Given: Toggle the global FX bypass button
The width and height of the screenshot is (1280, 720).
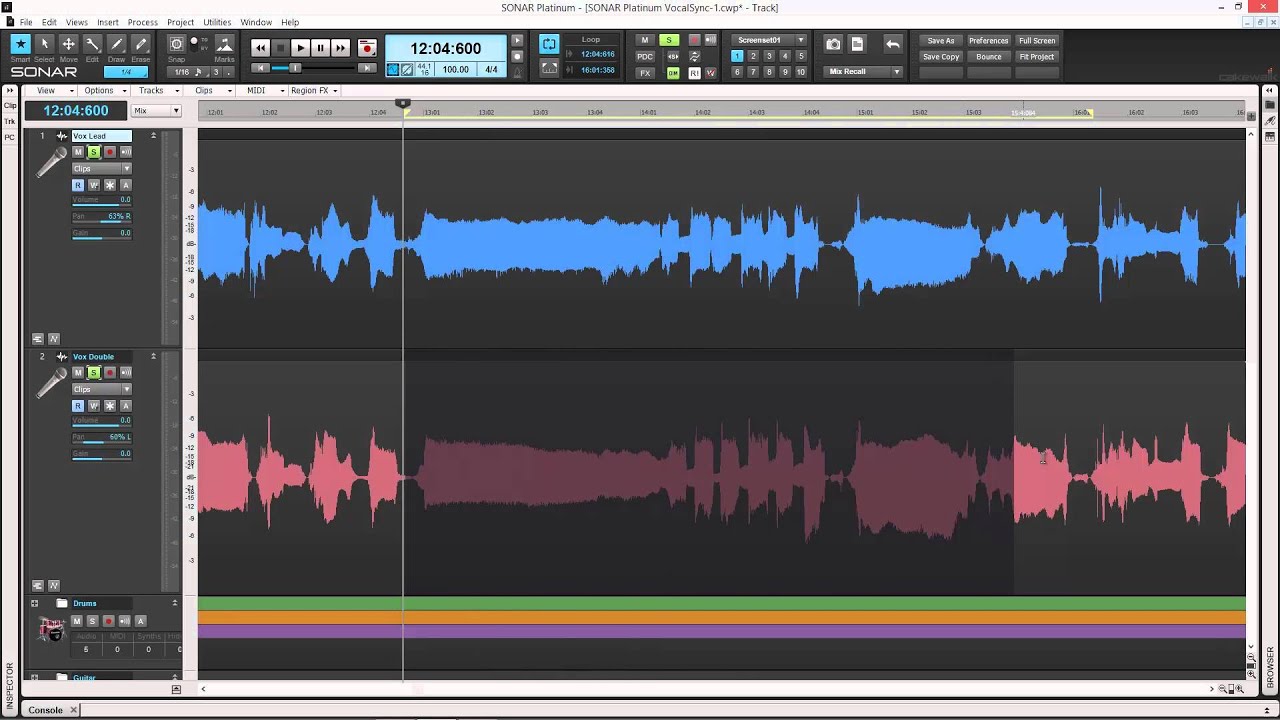Looking at the screenshot, I should tap(645, 73).
